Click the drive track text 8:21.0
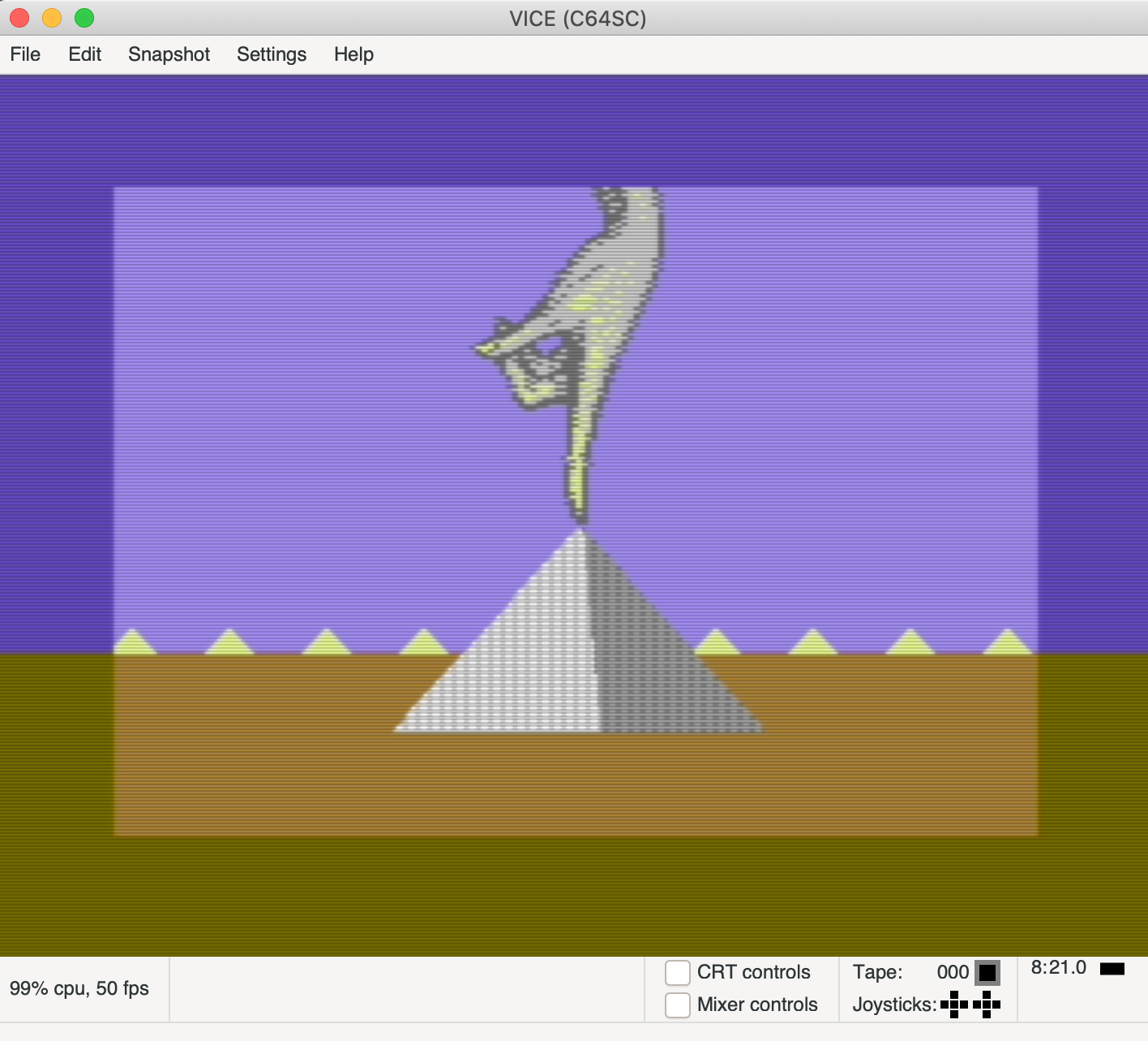This screenshot has width=1148, height=1041. point(1058,967)
